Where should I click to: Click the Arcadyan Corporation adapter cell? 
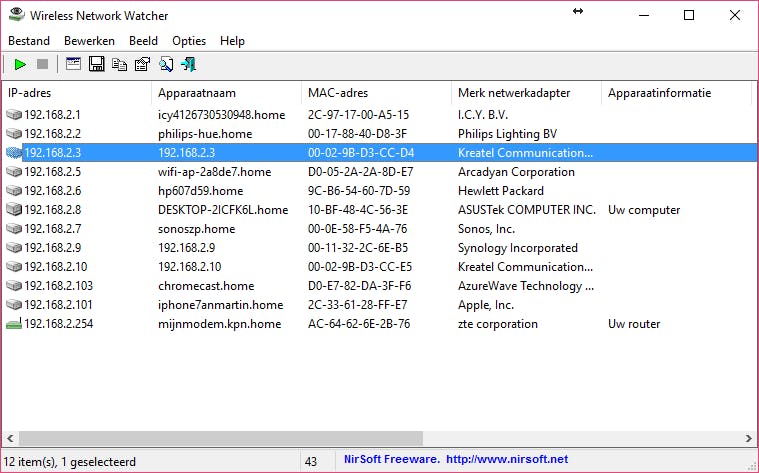pyautogui.click(x=516, y=172)
